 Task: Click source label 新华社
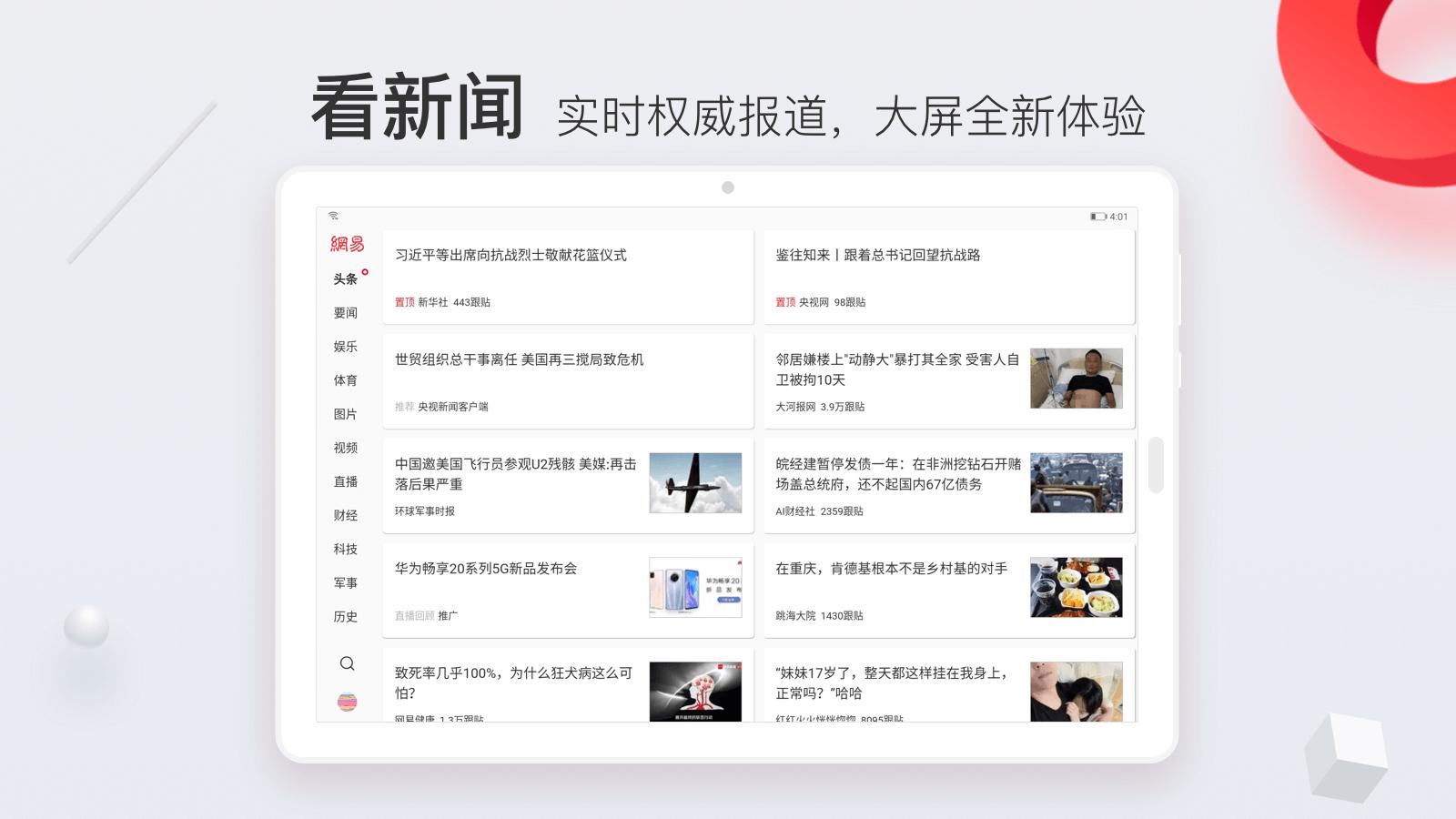pyautogui.click(x=433, y=302)
